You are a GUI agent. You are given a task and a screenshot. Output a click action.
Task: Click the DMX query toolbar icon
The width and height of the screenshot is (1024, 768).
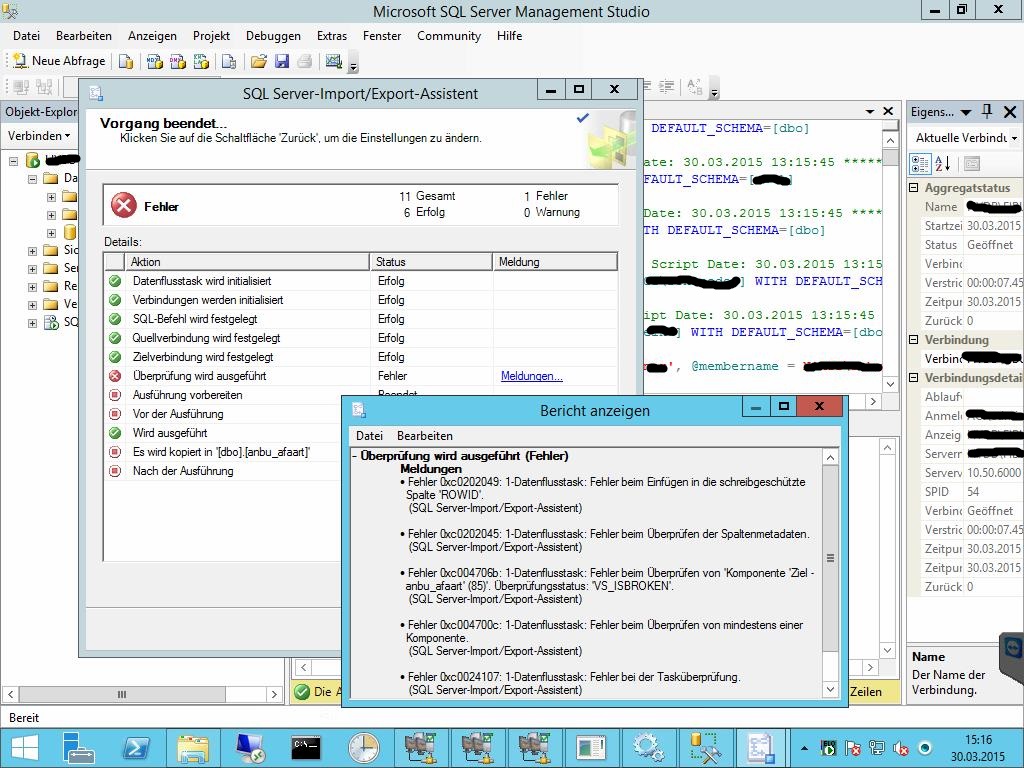click(178, 61)
